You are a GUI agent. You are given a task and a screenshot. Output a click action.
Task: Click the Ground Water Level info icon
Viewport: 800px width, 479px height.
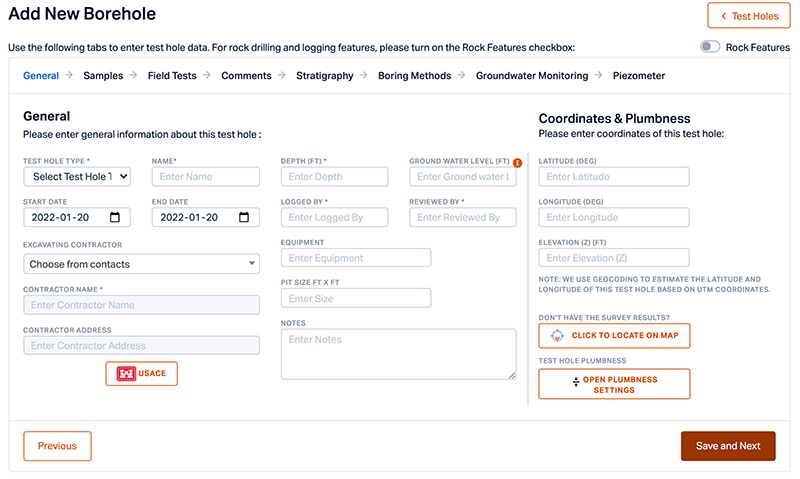517,163
